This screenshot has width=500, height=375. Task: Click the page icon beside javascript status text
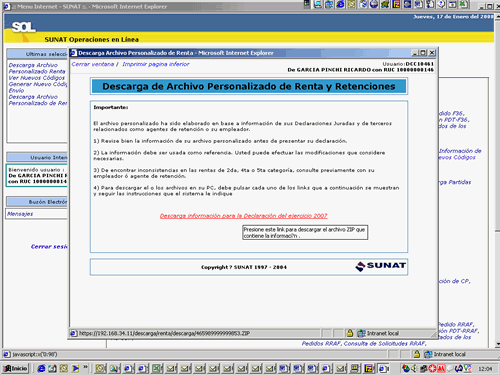pyautogui.click(x=7, y=354)
